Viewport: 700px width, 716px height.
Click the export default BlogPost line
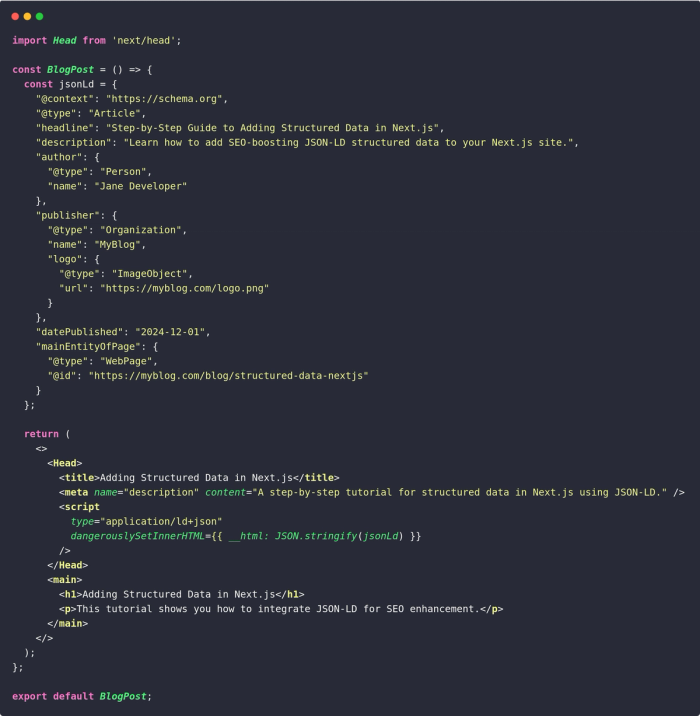coord(82,696)
